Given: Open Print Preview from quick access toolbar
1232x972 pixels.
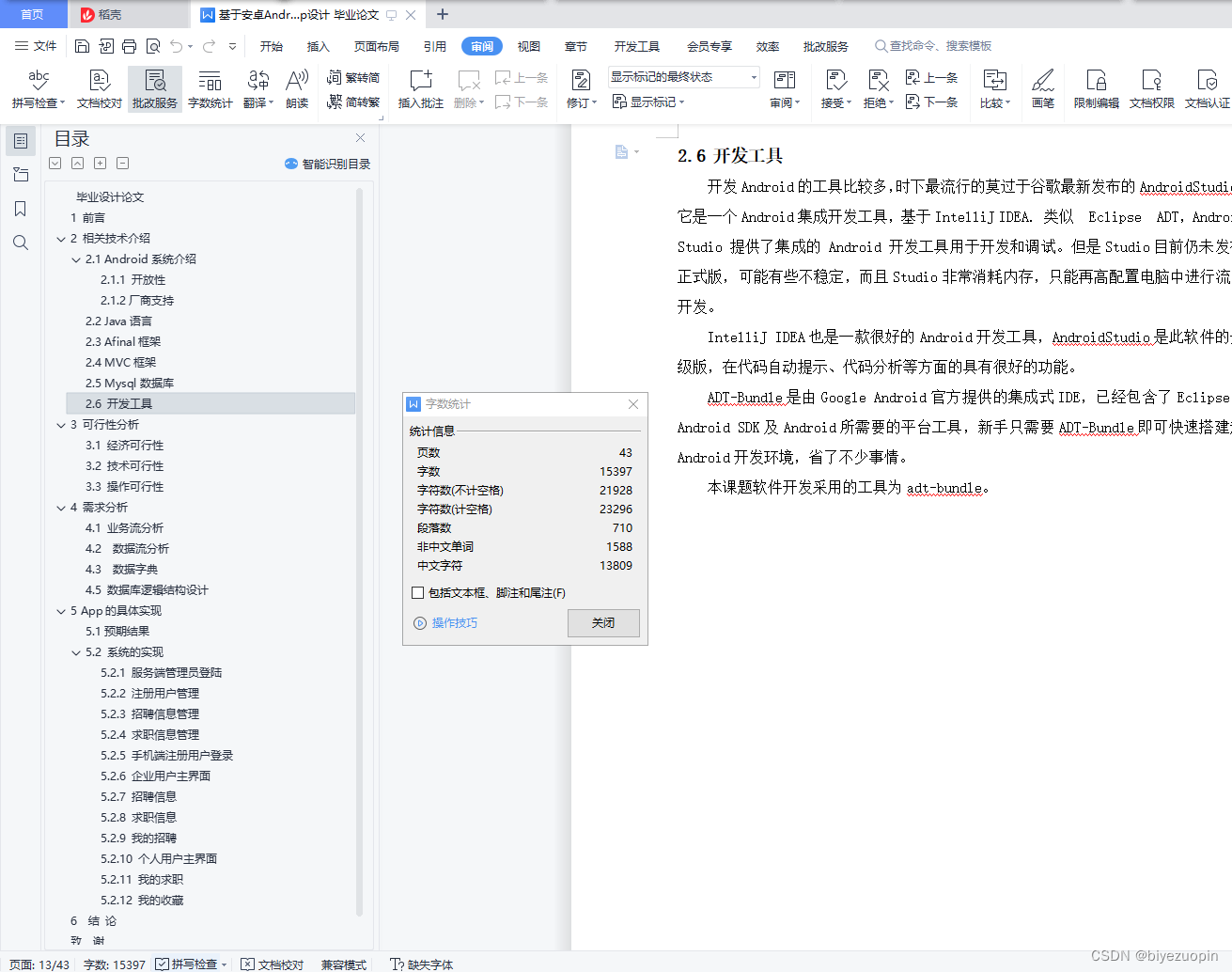Looking at the screenshot, I should [x=153, y=46].
